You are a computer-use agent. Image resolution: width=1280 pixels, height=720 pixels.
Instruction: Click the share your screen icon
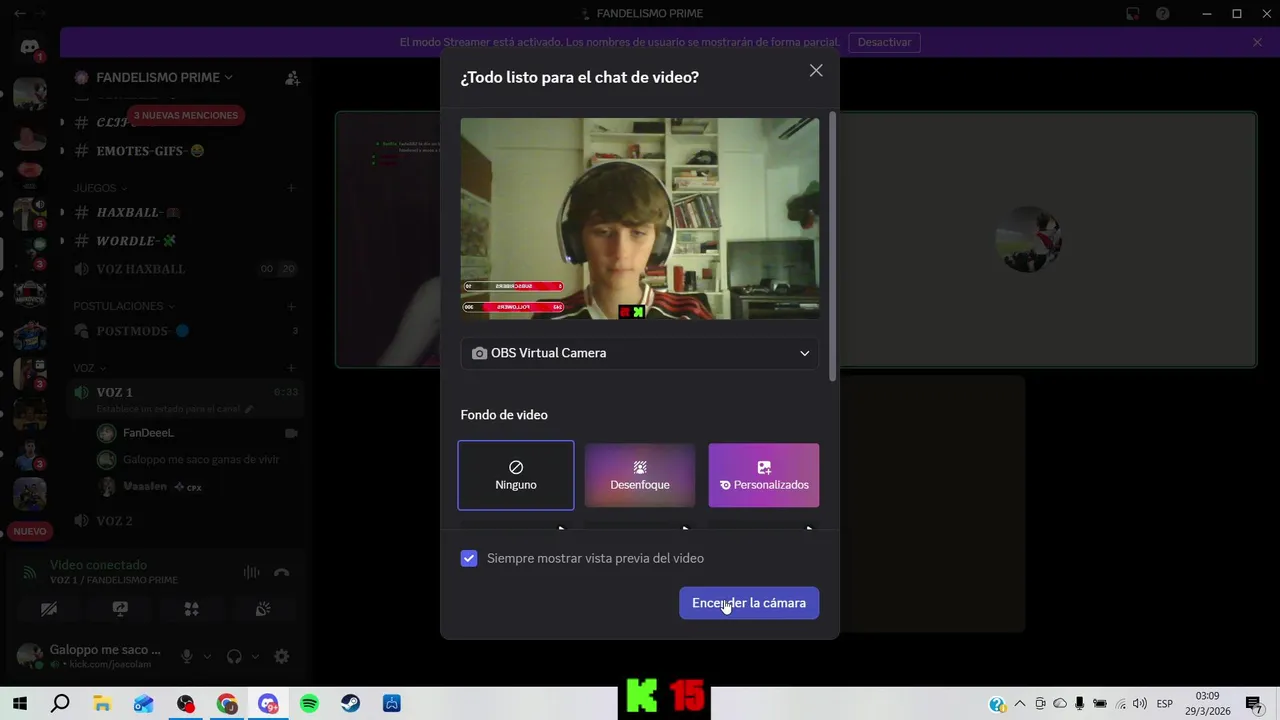(x=120, y=609)
